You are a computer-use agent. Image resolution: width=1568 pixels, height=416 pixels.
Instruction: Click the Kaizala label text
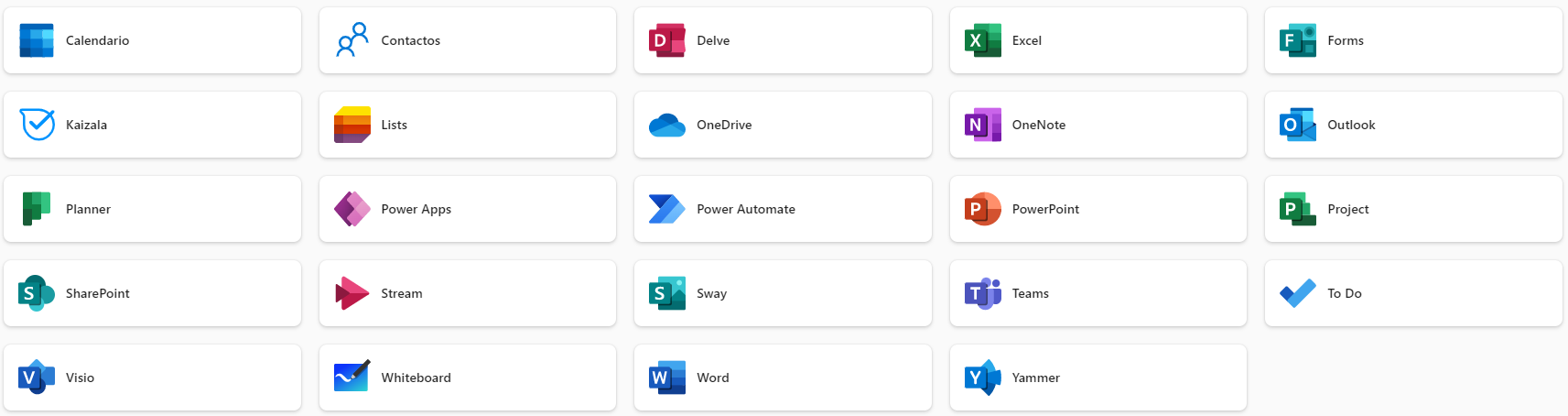(86, 125)
